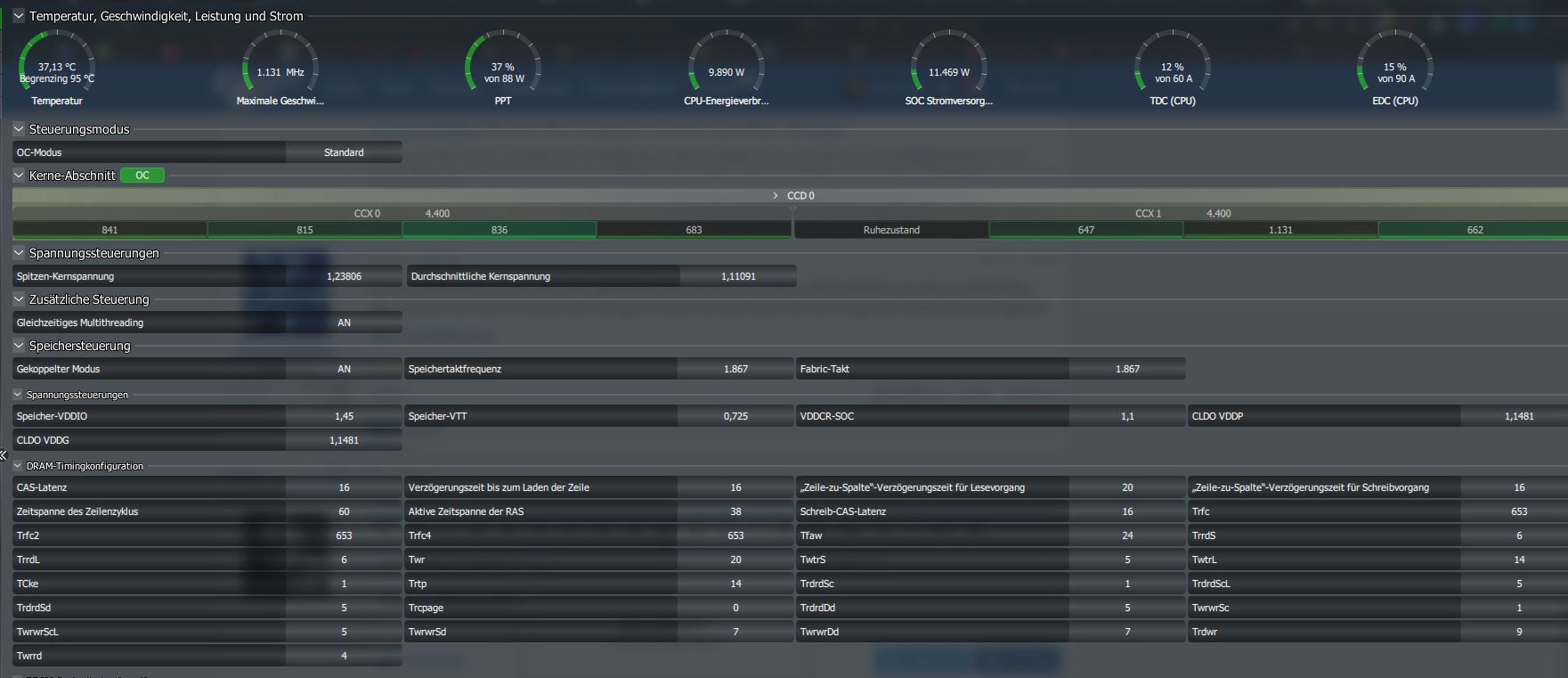The height and width of the screenshot is (678, 1568).
Task: Expand the CCD 0 chevron
Action: 776,195
